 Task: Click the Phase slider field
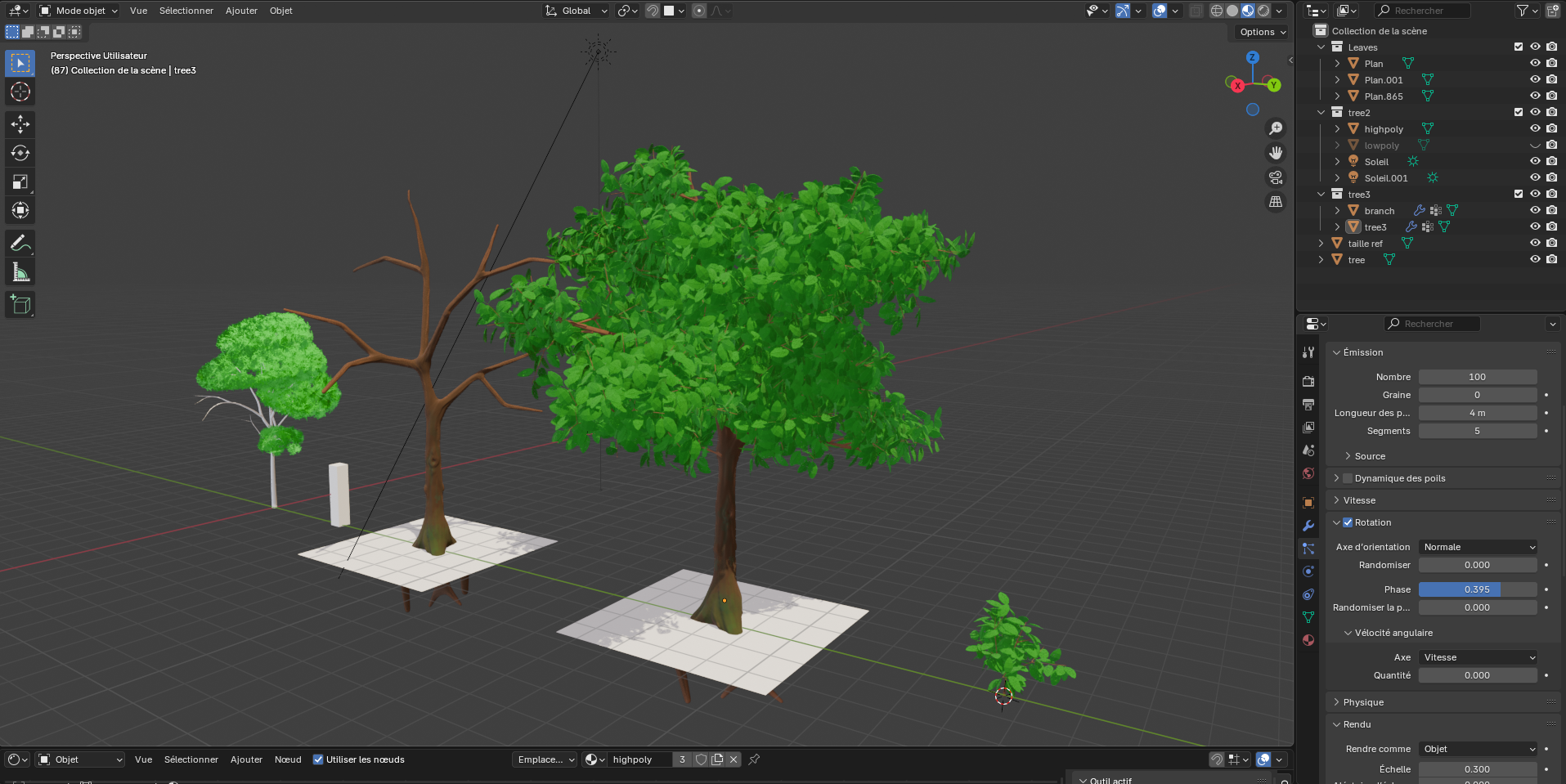click(x=1477, y=589)
